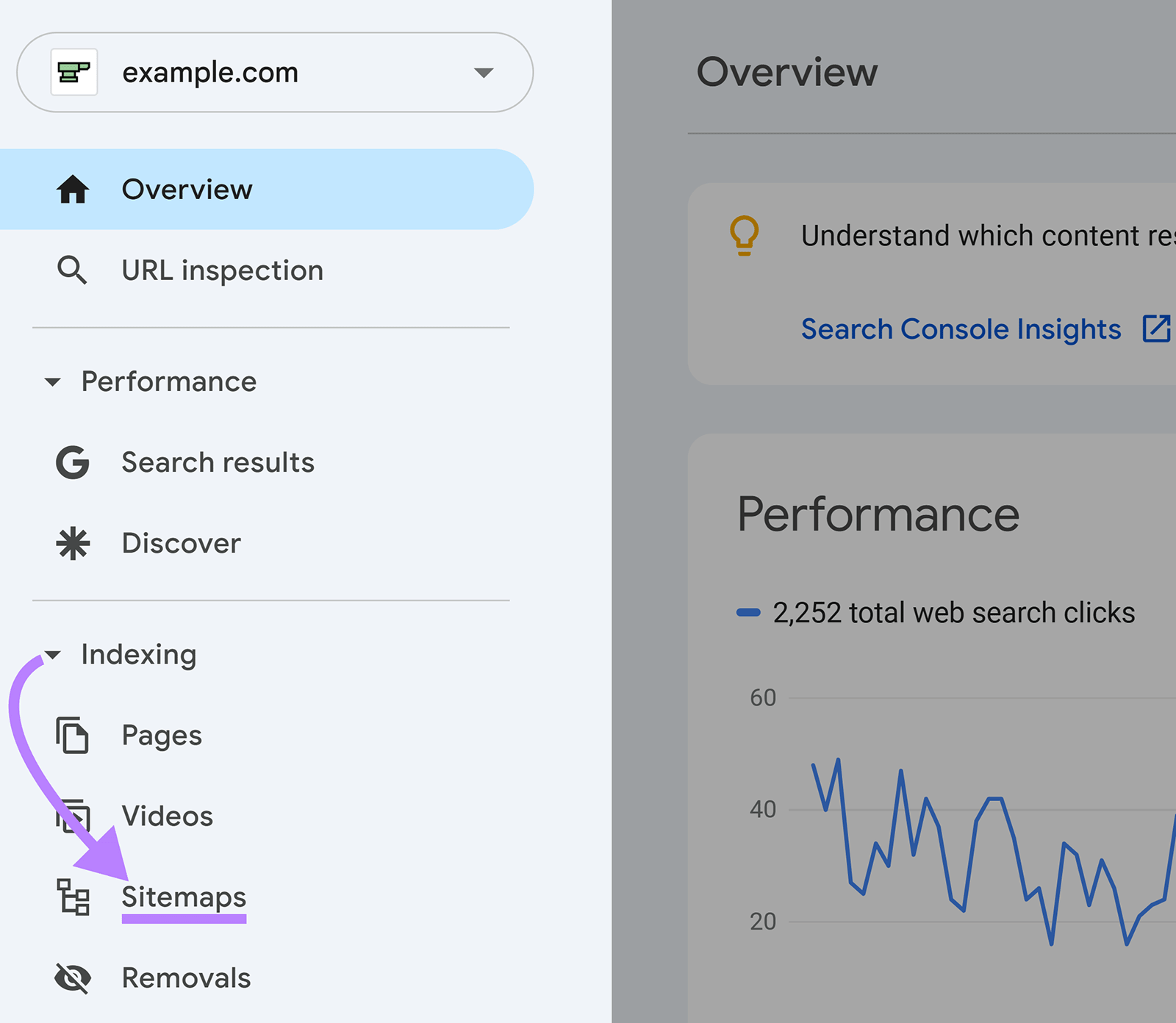1176x1023 pixels.
Task: Toggle the web search clicks legend marker
Action: pos(749,611)
